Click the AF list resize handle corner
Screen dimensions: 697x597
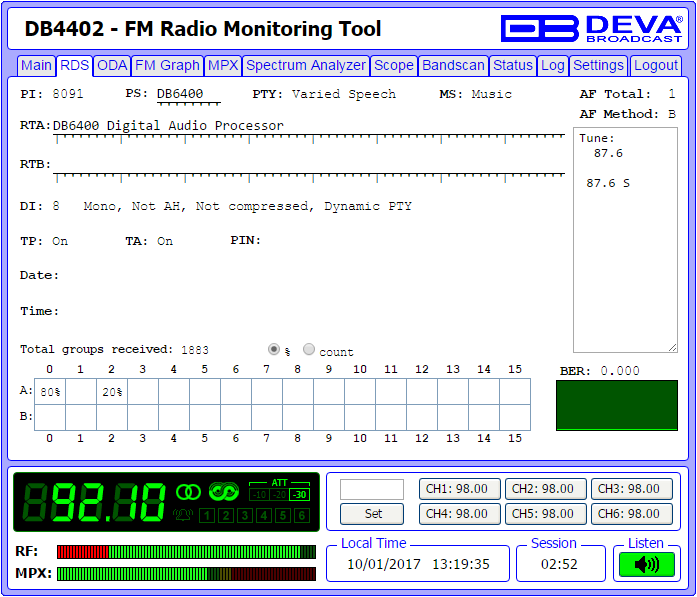tap(673, 348)
